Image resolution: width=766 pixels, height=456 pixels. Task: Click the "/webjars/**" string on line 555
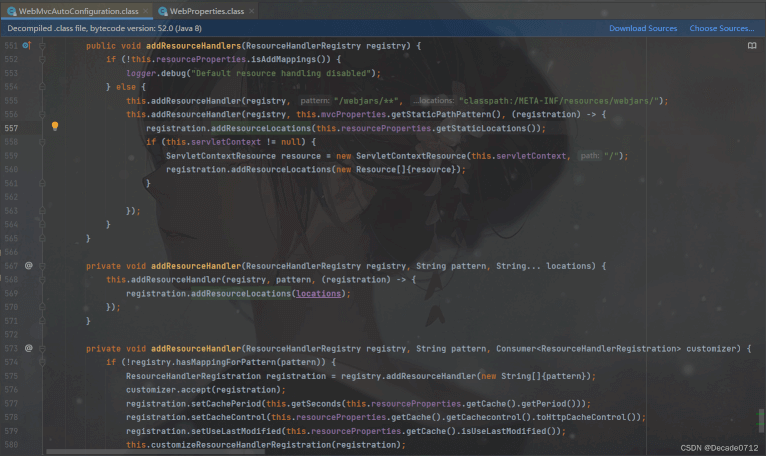coord(366,101)
